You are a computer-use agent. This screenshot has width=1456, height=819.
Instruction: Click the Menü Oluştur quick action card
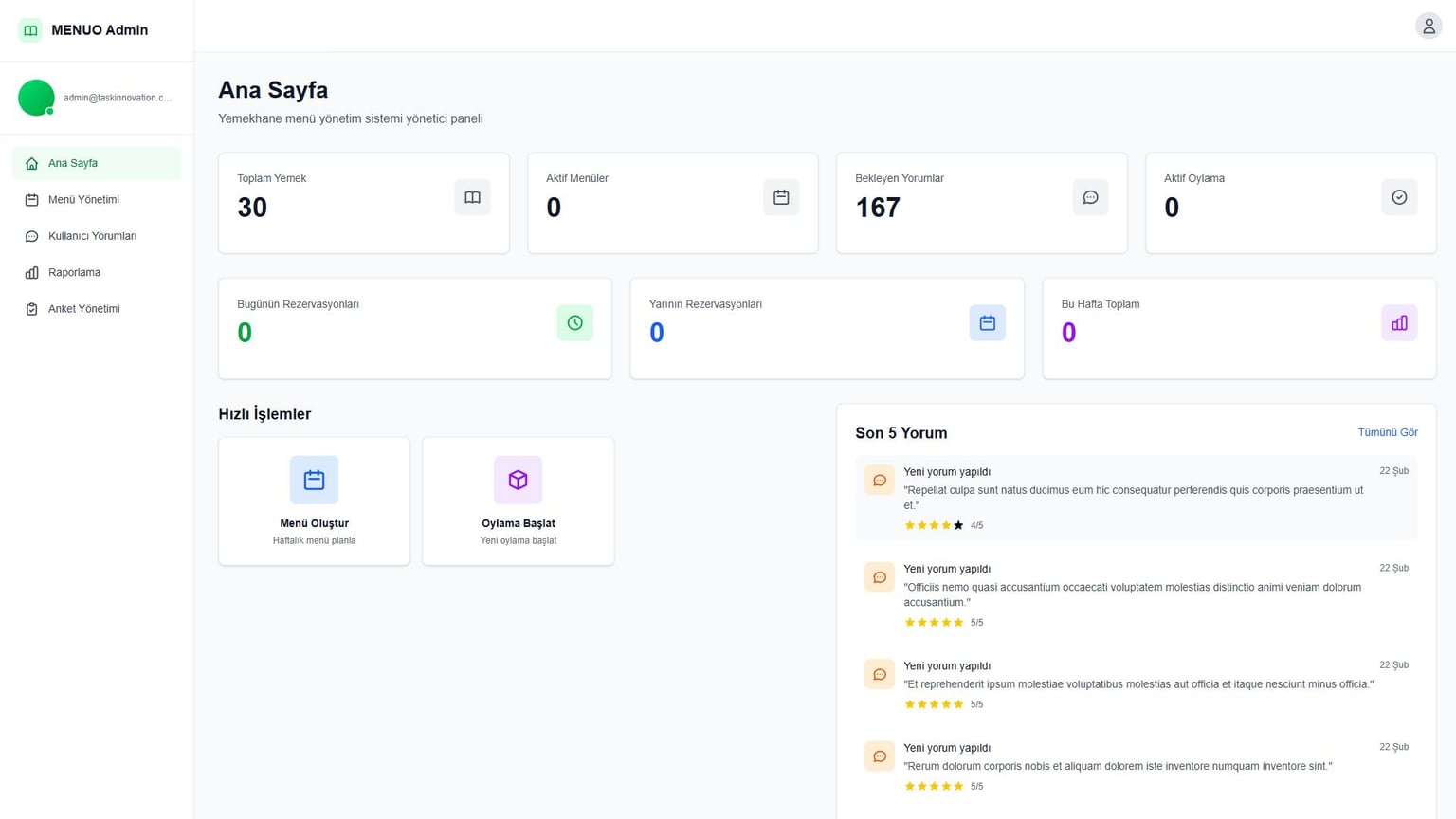tap(315, 501)
